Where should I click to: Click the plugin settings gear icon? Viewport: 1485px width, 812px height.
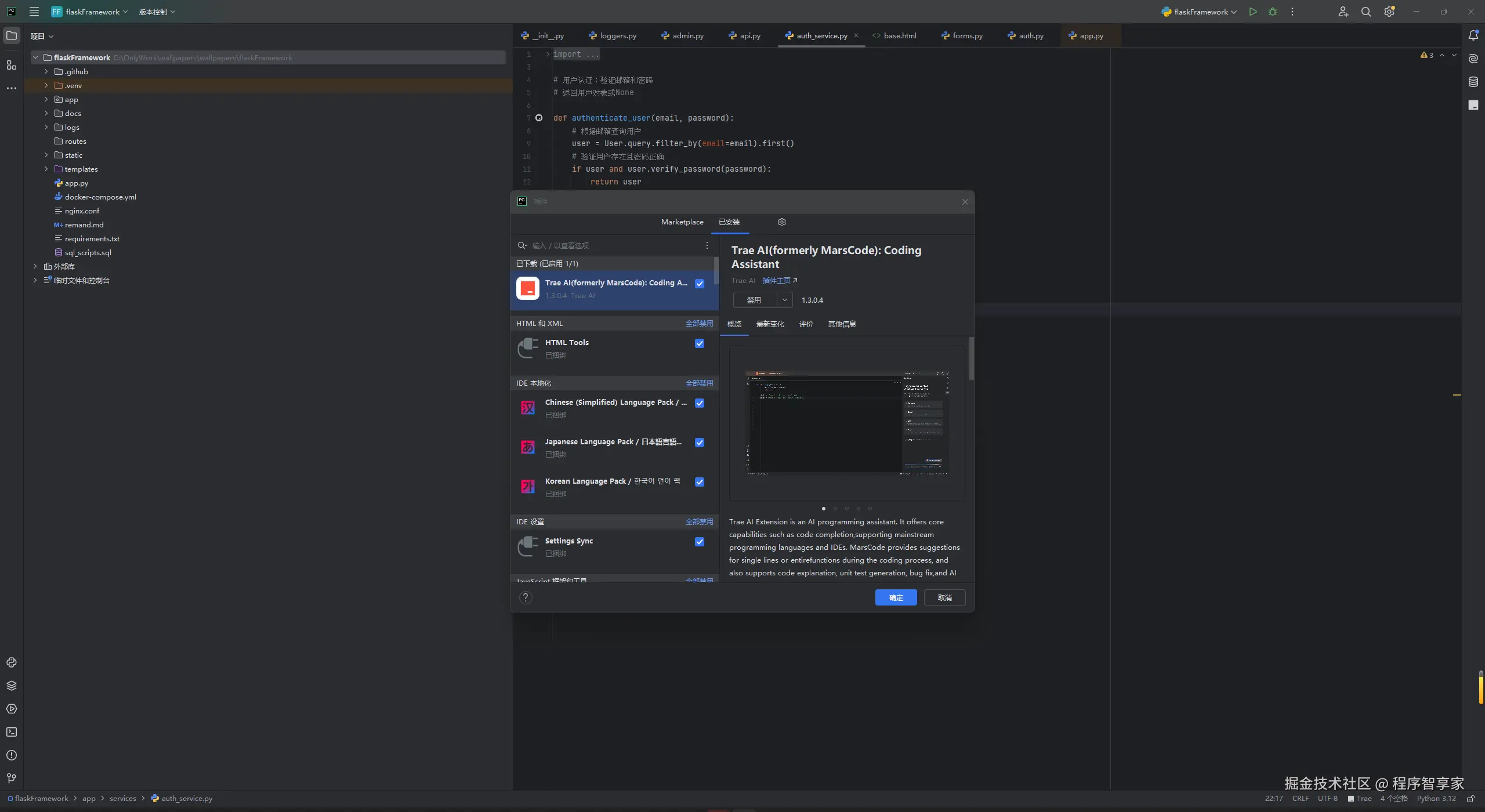pyautogui.click(x=782, y=222)
